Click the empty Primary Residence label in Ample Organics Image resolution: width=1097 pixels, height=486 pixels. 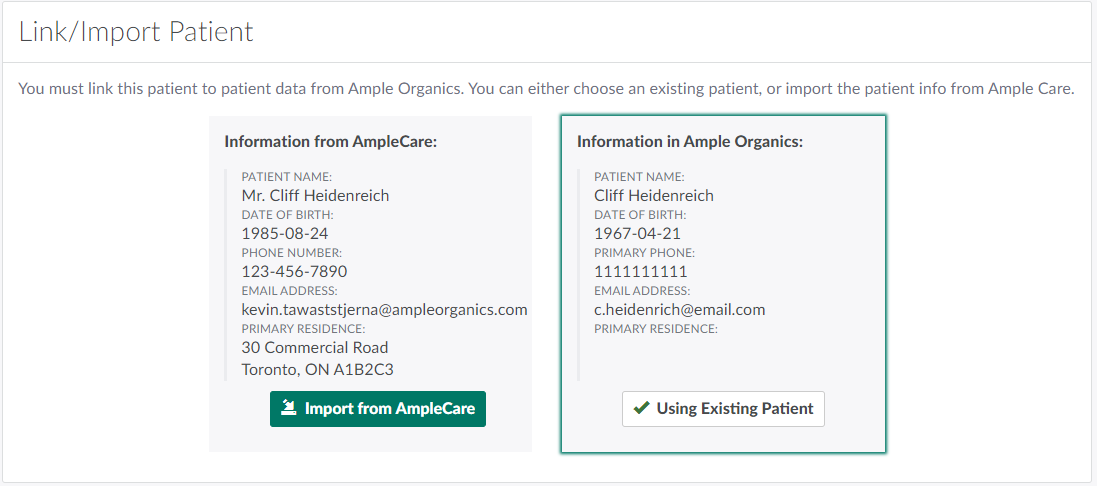pyautogui.click(x=655, y=329)
